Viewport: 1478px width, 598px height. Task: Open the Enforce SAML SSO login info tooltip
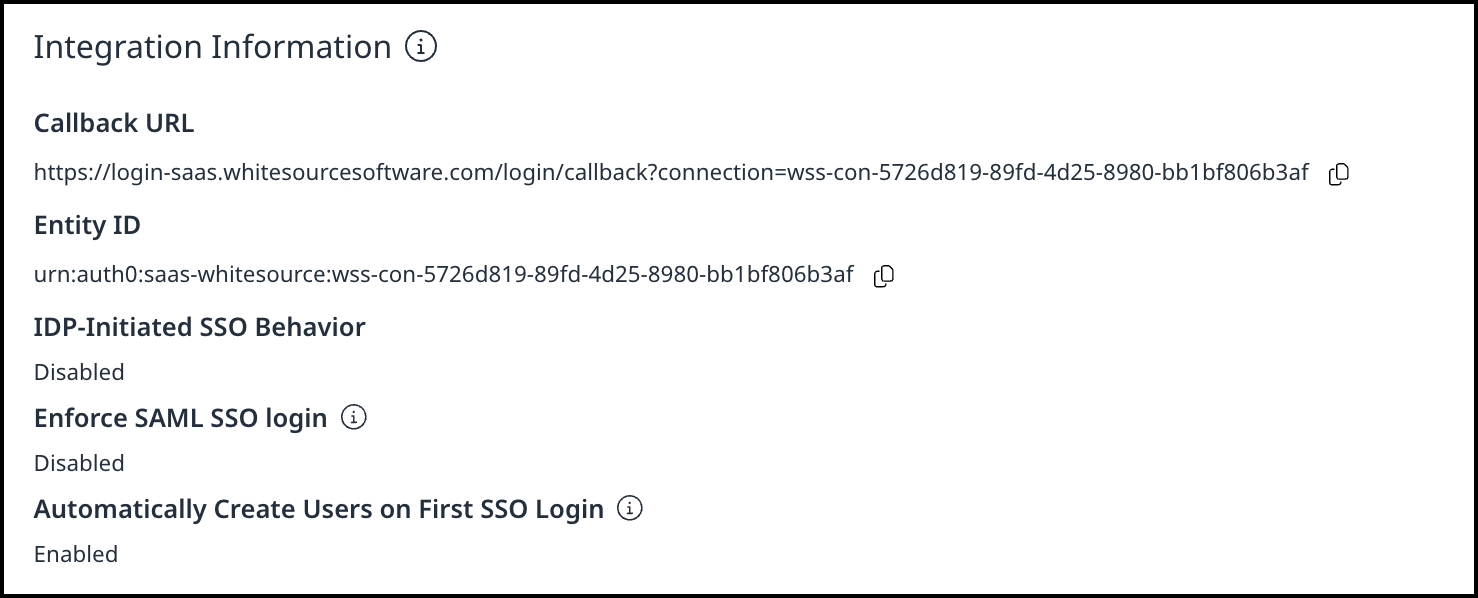coord(354,418)
